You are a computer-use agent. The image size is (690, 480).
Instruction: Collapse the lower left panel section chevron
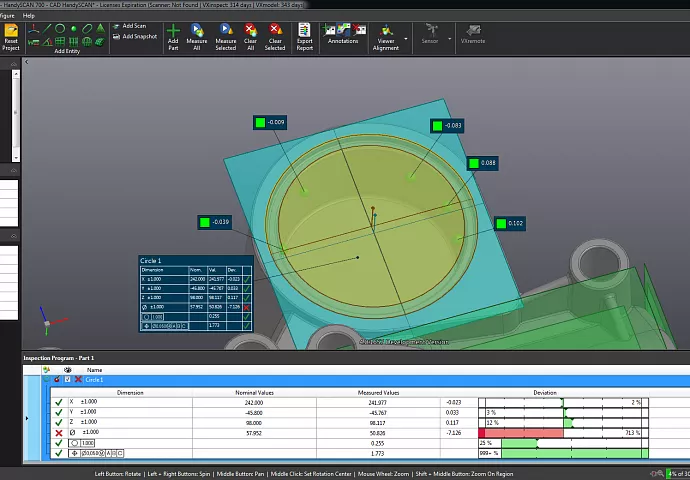(14, 236)
